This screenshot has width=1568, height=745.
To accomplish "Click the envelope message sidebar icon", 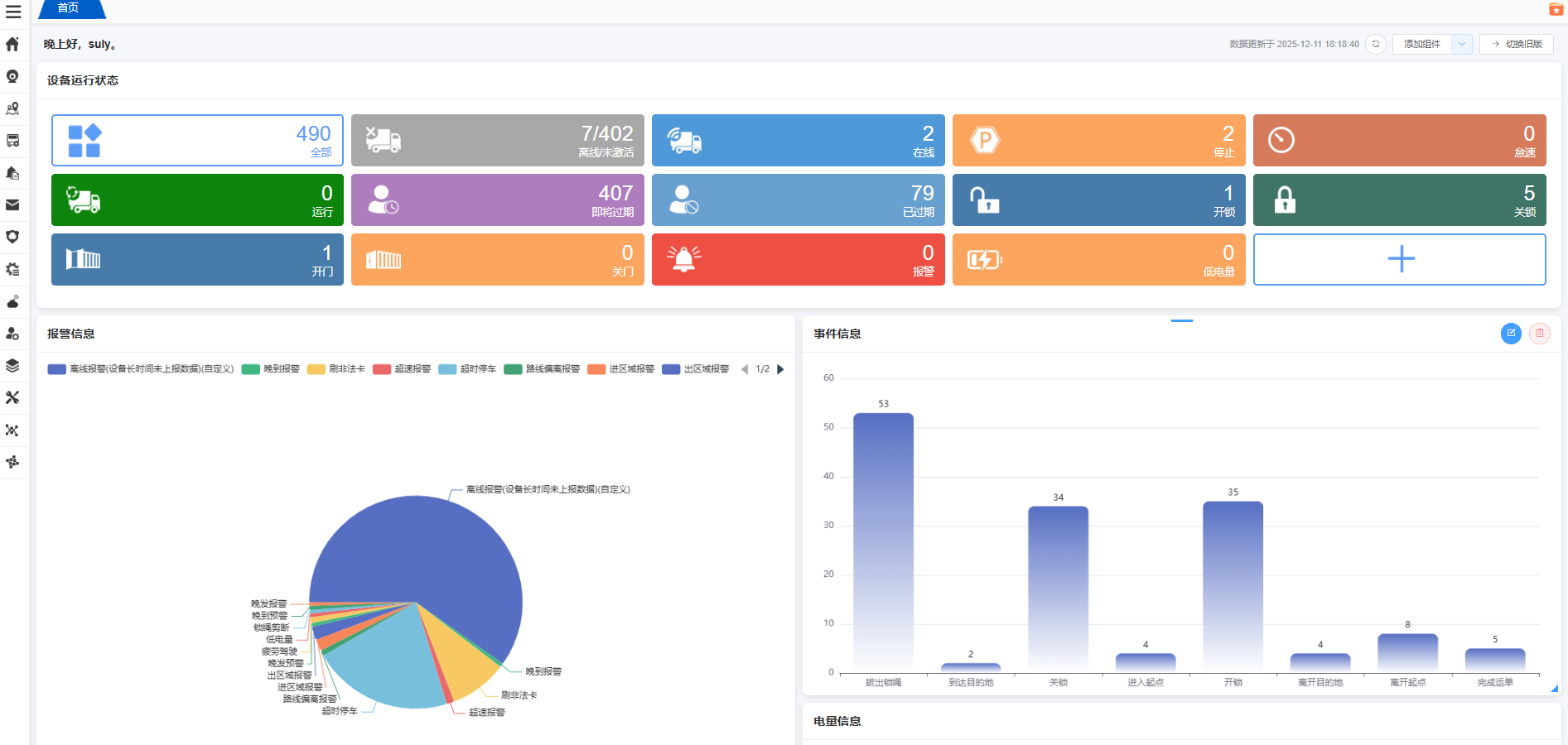I will (12, 205).
